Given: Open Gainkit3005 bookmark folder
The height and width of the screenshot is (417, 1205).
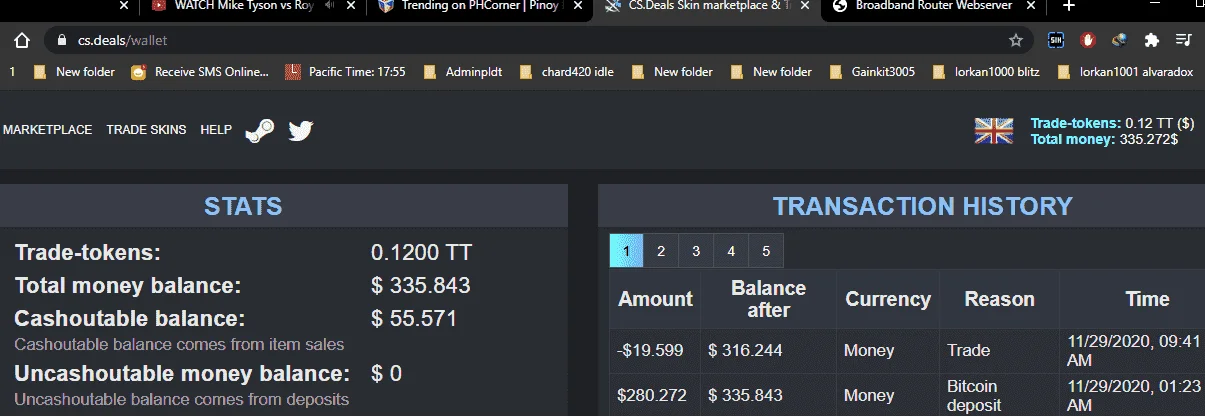Looking at the screenshot, I should tap(872, 72).
